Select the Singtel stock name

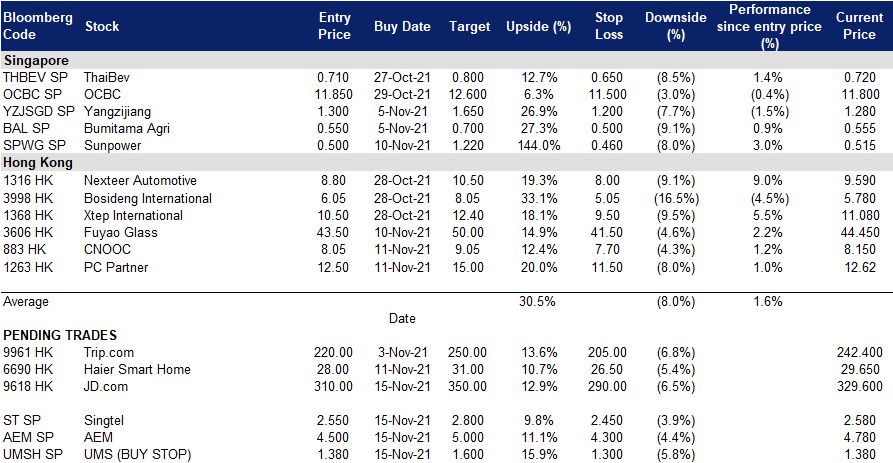(x=104, y=421)
